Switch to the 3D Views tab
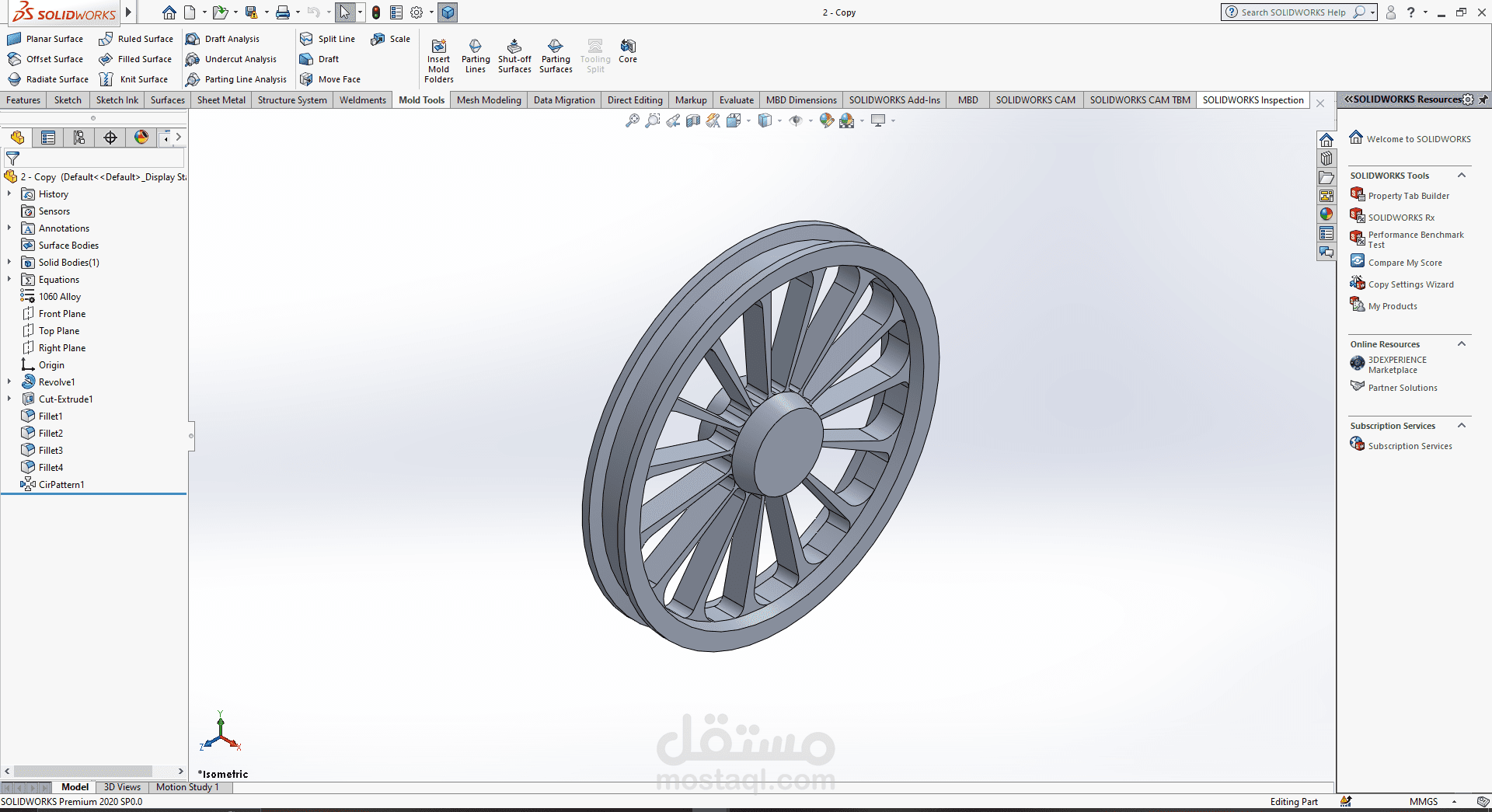Screen dimensions: 1492x812 tap(122, 787)
